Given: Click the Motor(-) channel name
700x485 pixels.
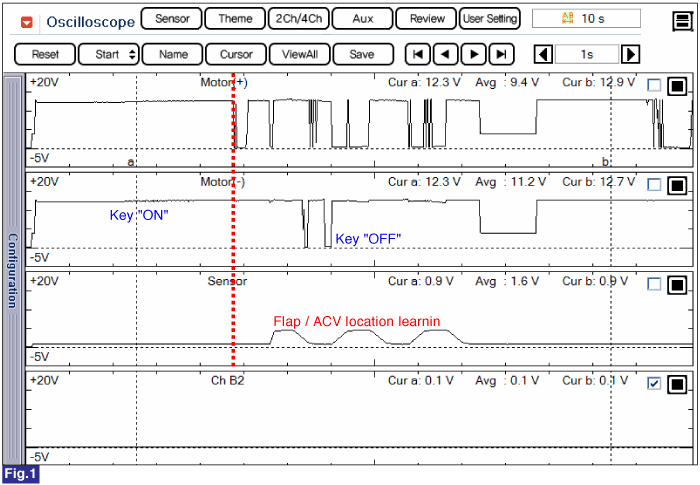Looking at the screenshot, I should [223, 182].
